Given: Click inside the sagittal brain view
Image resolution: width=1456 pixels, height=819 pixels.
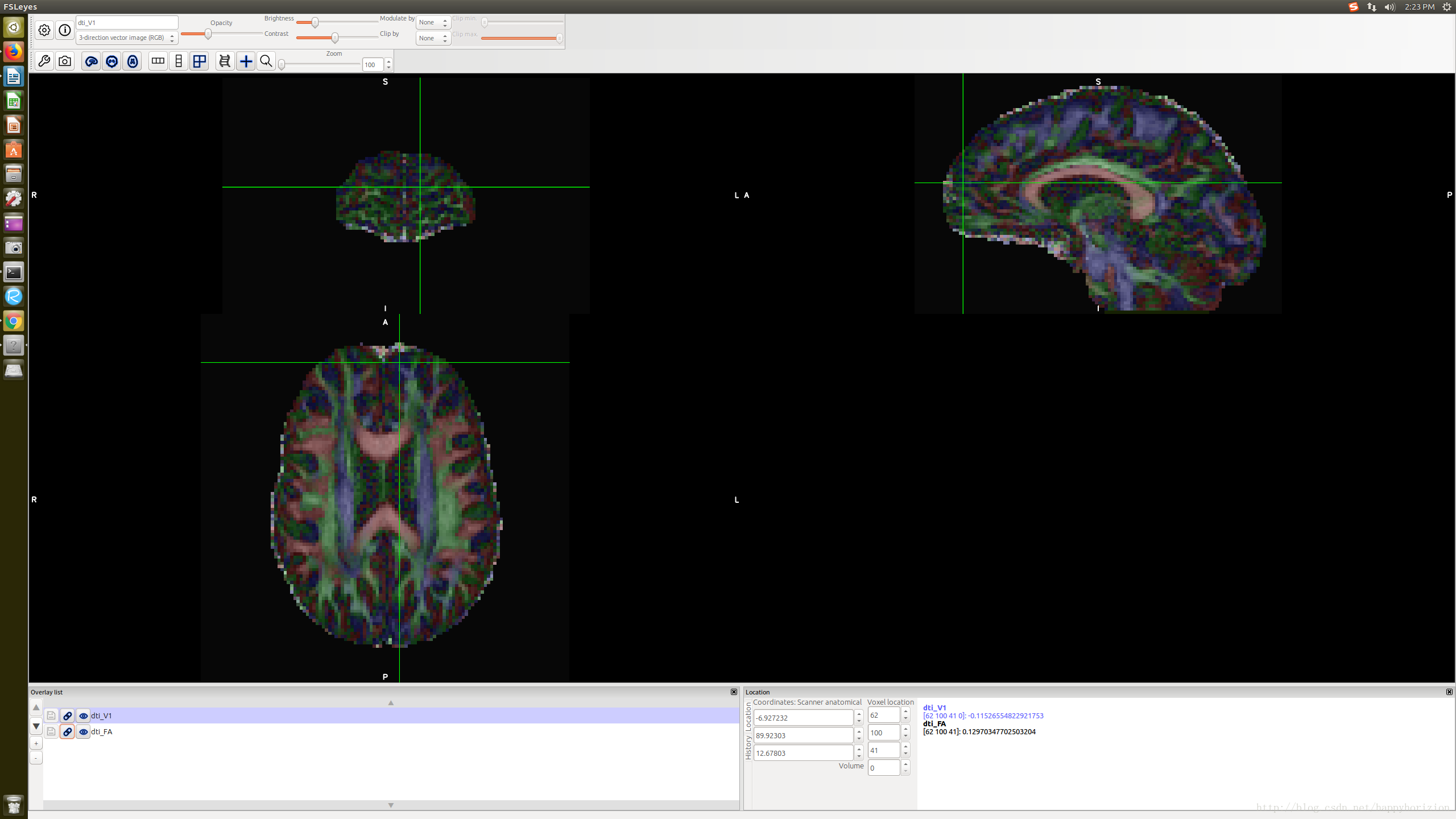Looking at the screenshot, I should point(1098,193).
